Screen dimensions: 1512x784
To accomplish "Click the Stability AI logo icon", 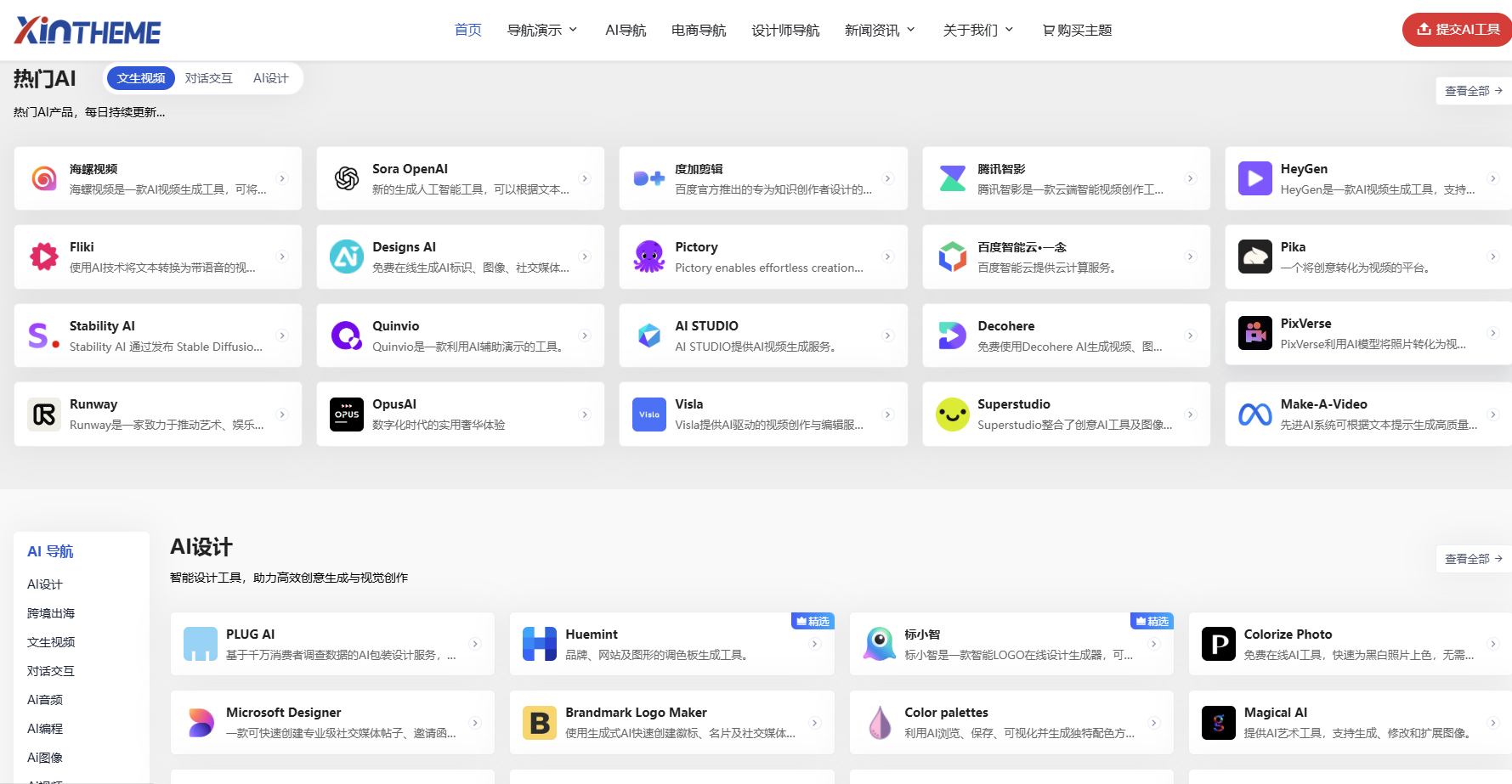I will pos(44,336).
